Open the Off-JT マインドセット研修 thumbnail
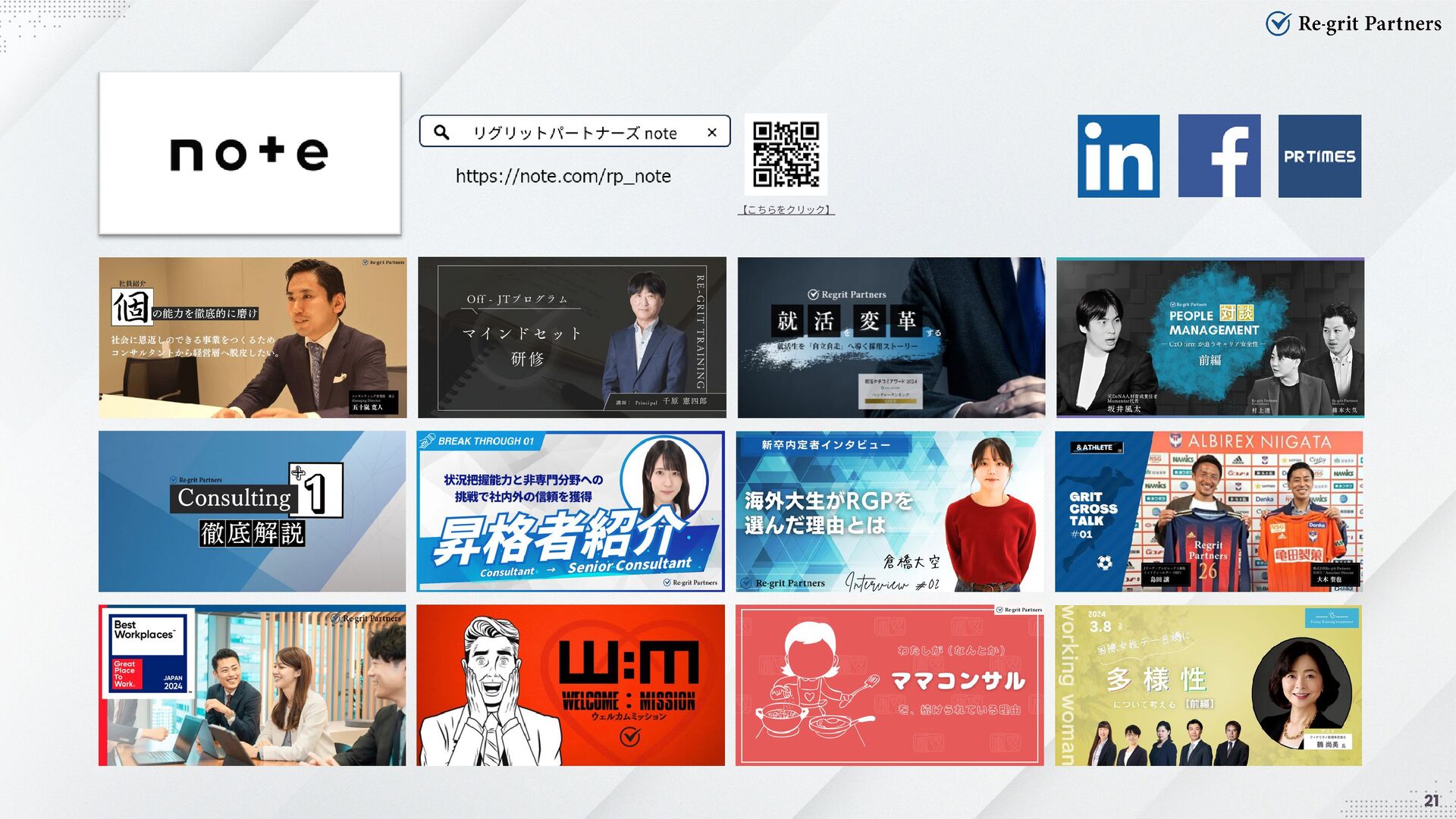Image resolution: width=1456 pixels, height=819 pixels. click(x=572, y=337)
